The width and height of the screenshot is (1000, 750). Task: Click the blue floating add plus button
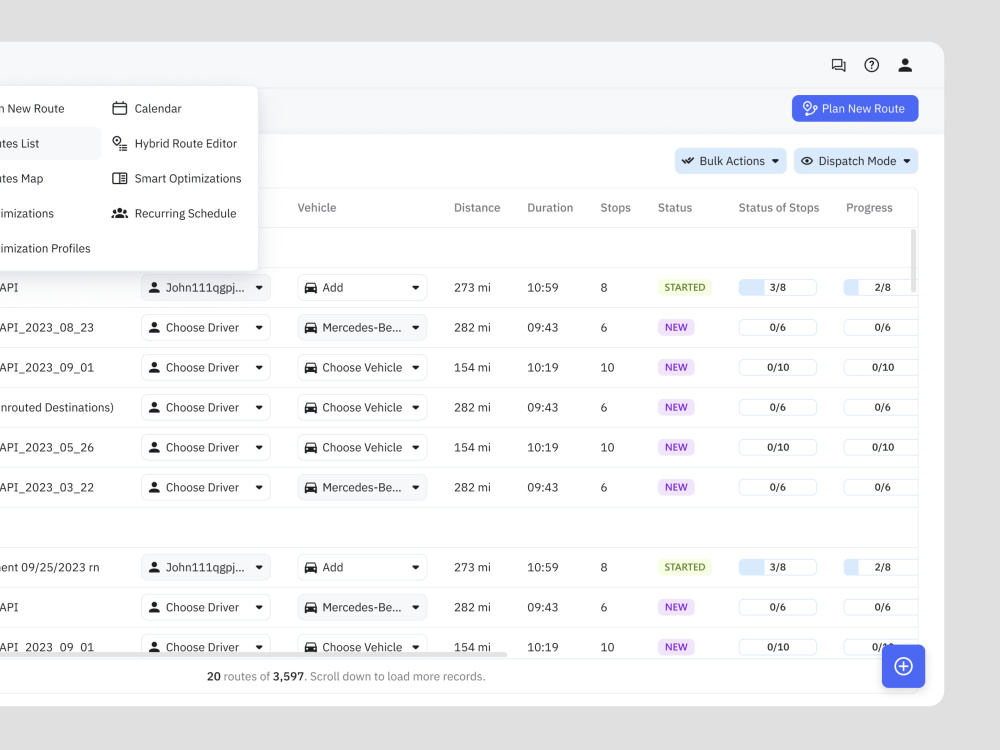[x=903, y=666]
